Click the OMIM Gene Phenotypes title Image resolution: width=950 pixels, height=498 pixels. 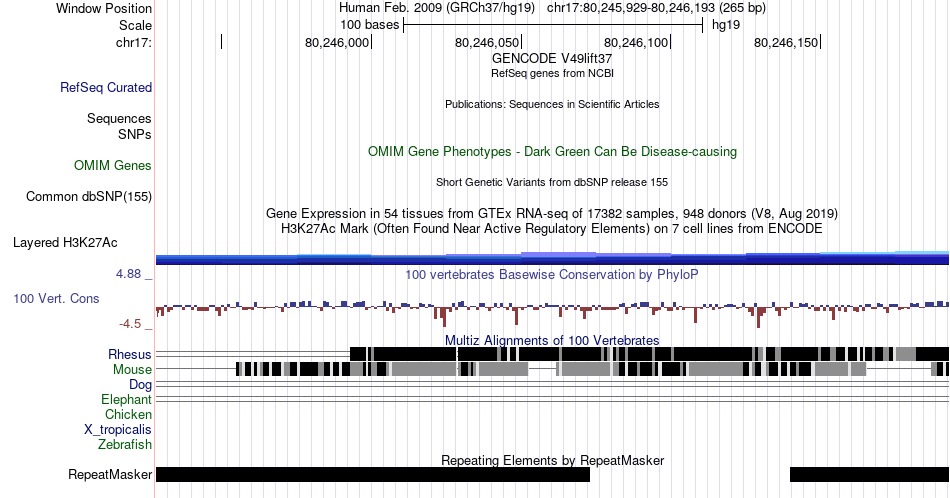(x=552, y=151)
